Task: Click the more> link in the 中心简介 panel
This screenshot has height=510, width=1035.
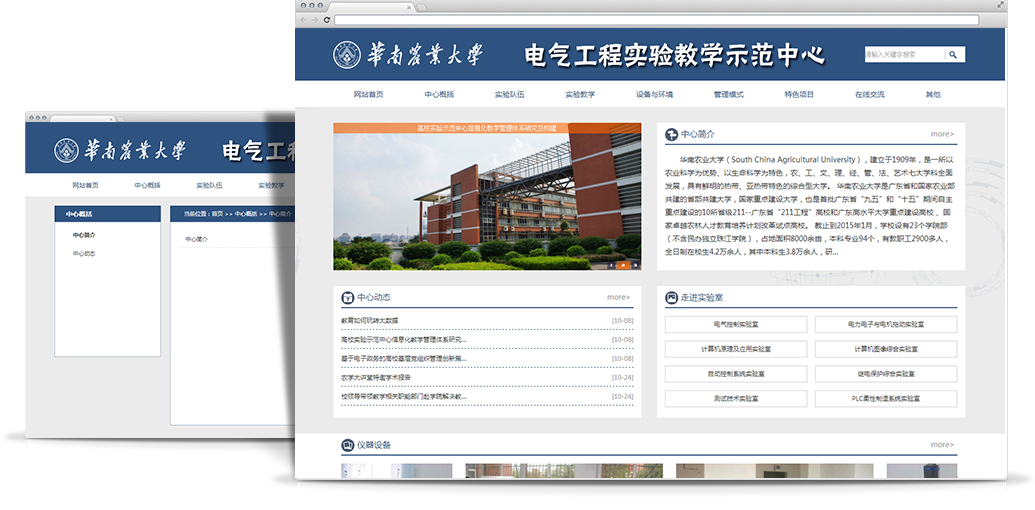Action: click(942, 133)
